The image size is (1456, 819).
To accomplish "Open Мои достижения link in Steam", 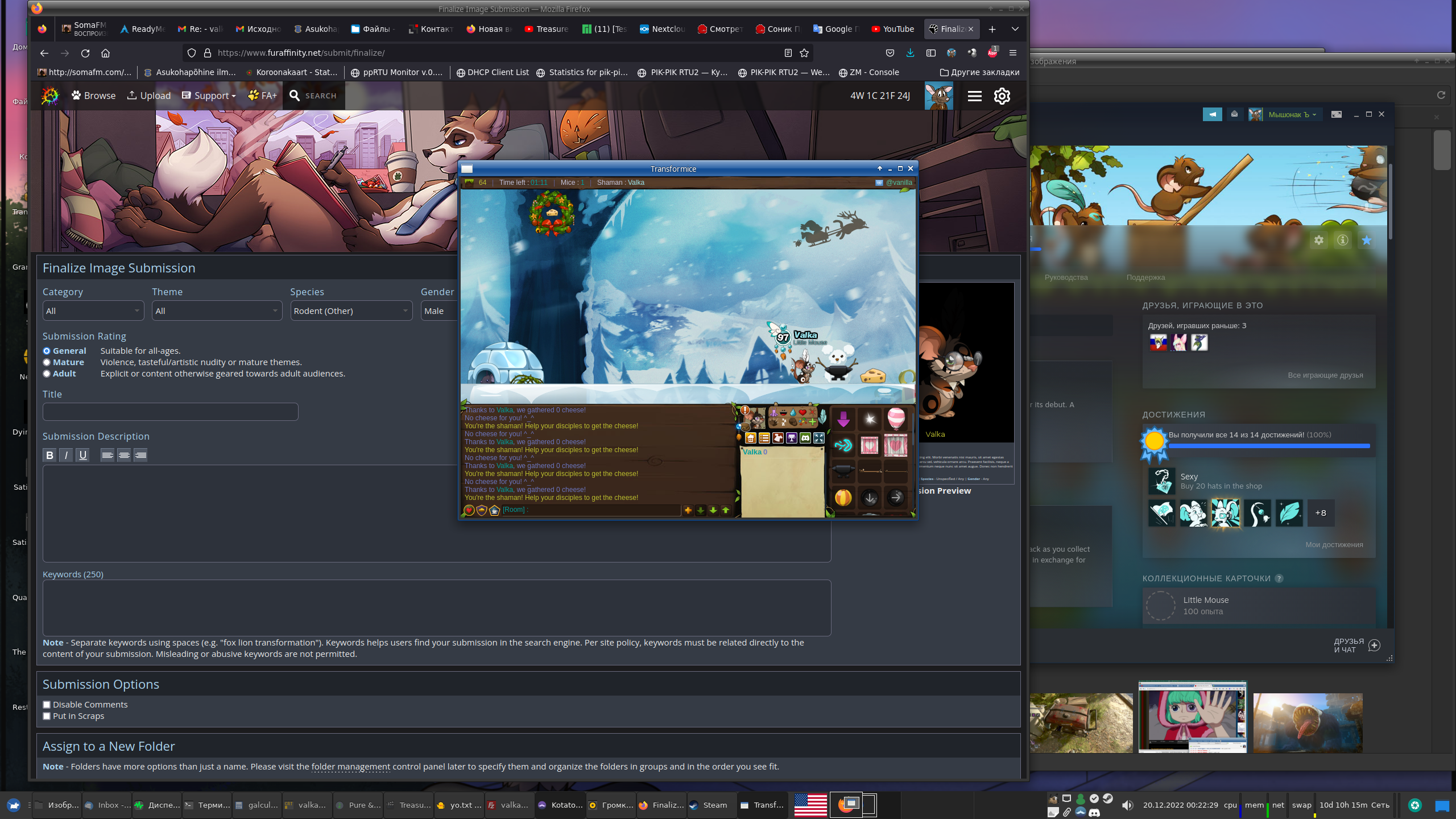I will coord(1334,545).
